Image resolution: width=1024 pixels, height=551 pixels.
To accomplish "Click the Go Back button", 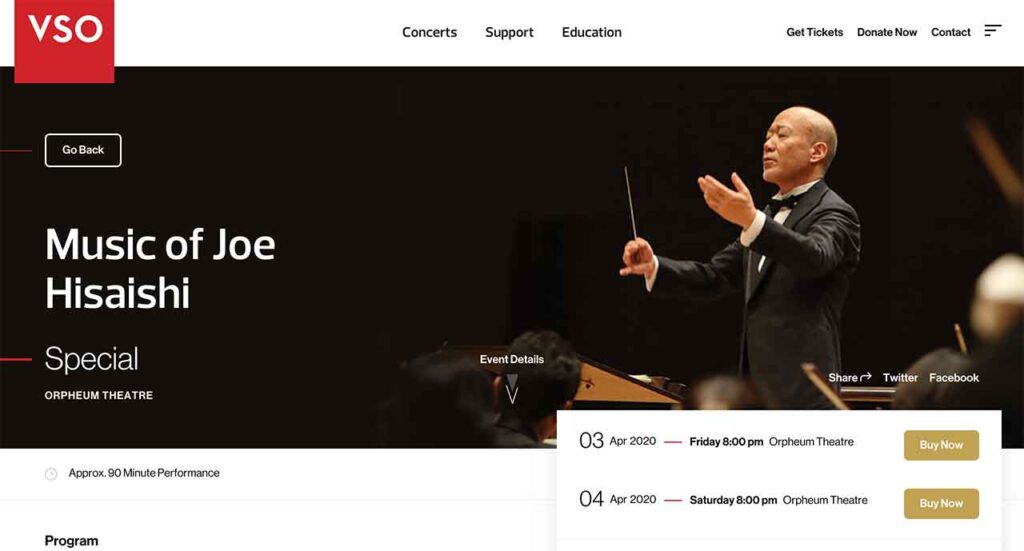I will (83, 150).
